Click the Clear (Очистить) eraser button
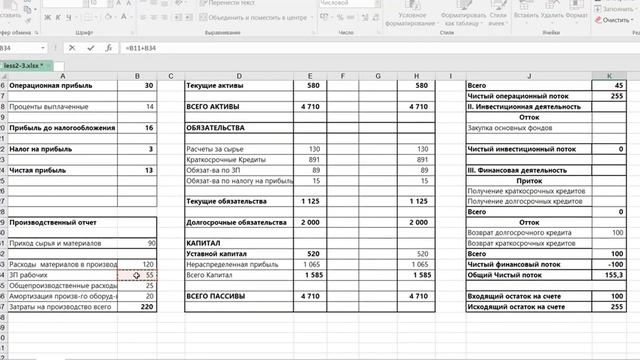Screen dimensions: 640x360 point(614,20)
